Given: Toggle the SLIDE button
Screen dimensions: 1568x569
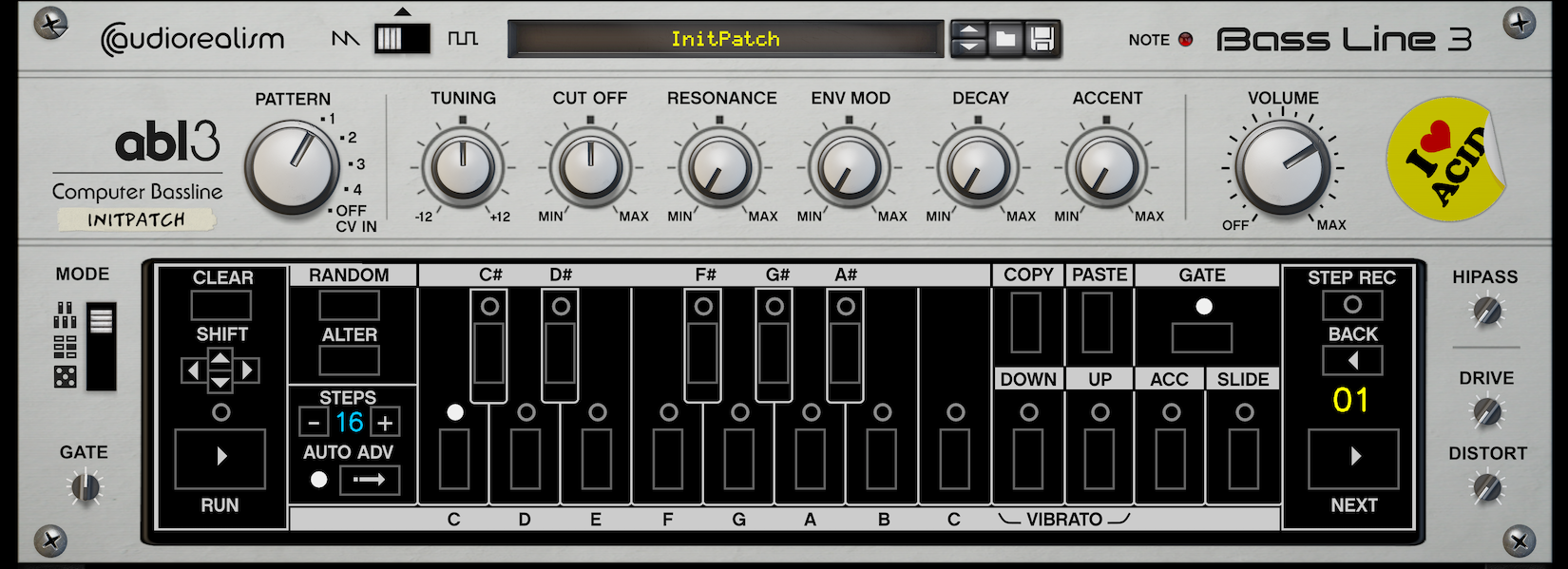Looking at the screenshot, I should 1244,459.
